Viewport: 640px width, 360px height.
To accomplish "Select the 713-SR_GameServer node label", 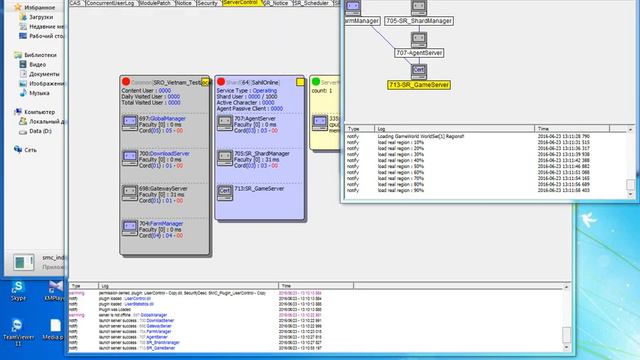I will pyautogui.click(x=419, y=85).
